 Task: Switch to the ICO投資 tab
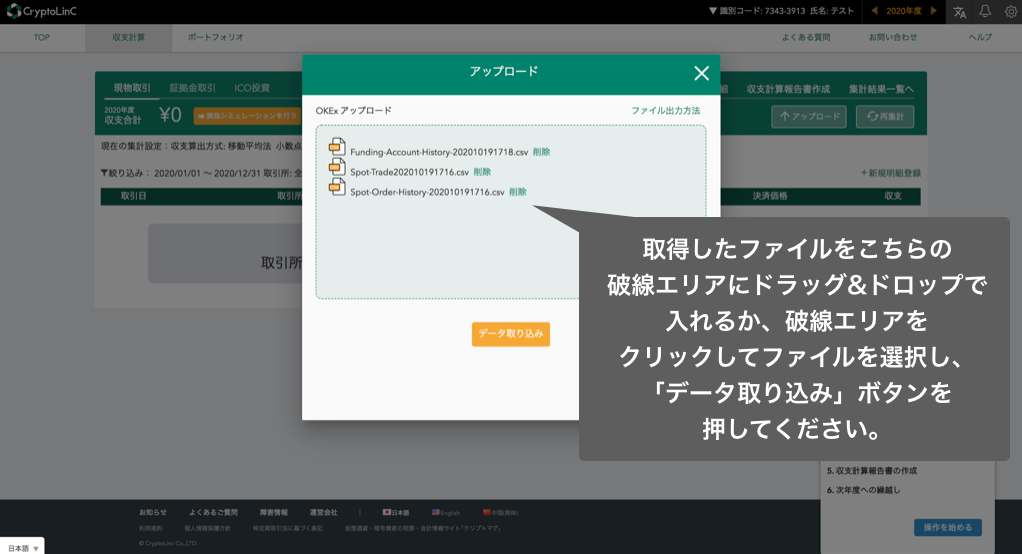point(252,88)
